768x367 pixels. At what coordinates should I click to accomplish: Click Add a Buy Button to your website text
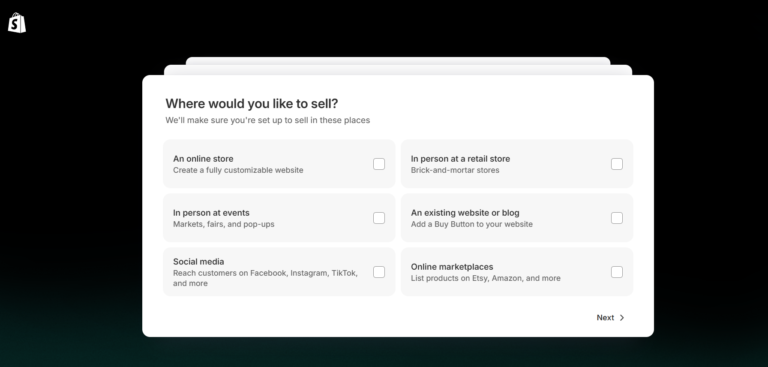pos(471,224)
